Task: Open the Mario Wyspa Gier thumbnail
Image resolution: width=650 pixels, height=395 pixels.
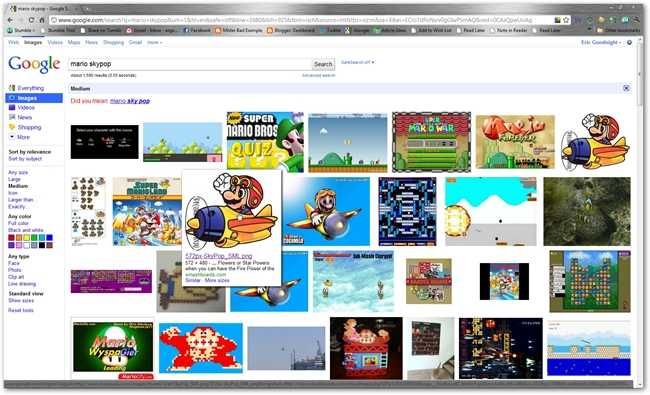Action: coord(113,347)
